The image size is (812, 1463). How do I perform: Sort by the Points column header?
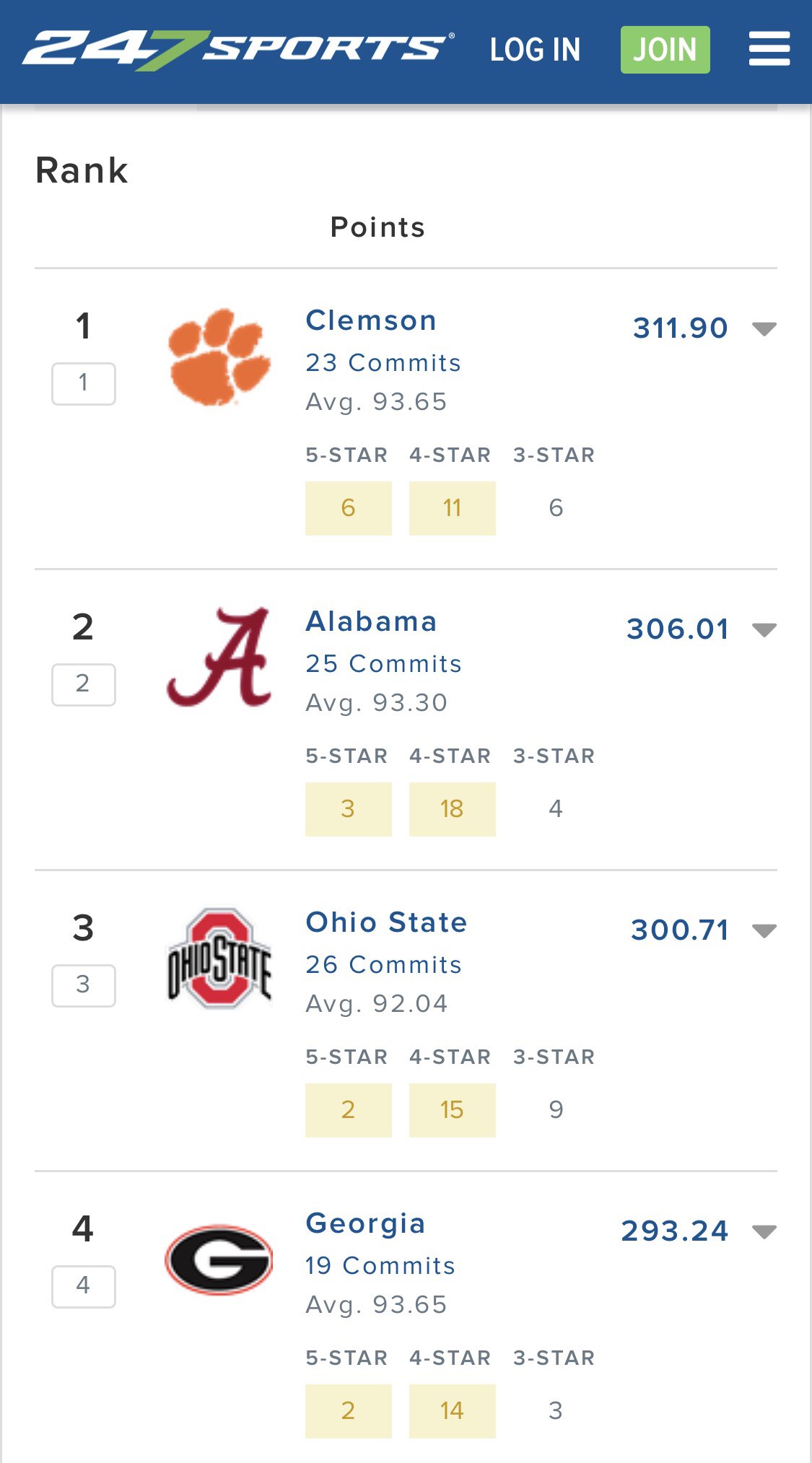click(377, 227)
